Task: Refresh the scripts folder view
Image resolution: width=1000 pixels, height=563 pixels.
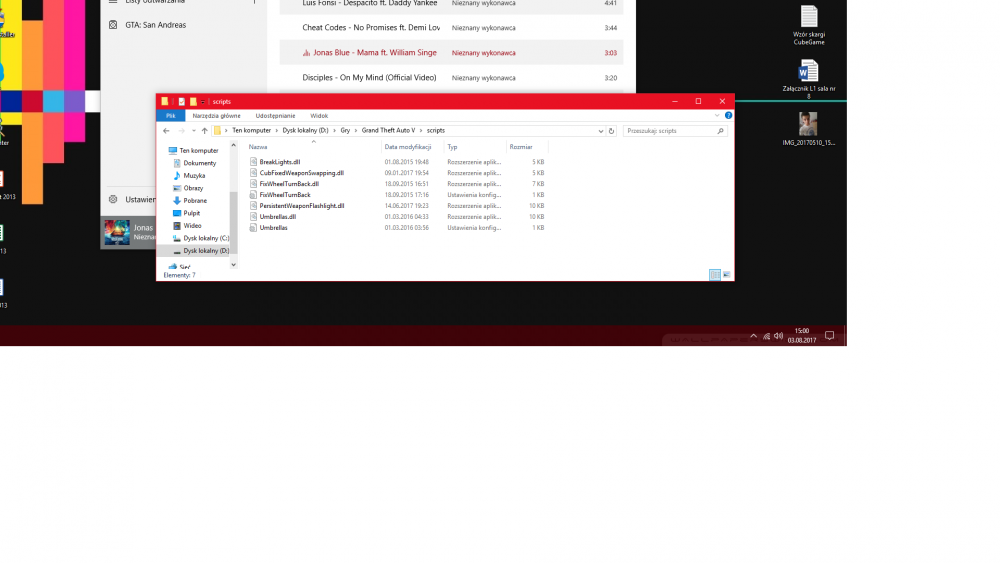Action: tap(611, 131)
